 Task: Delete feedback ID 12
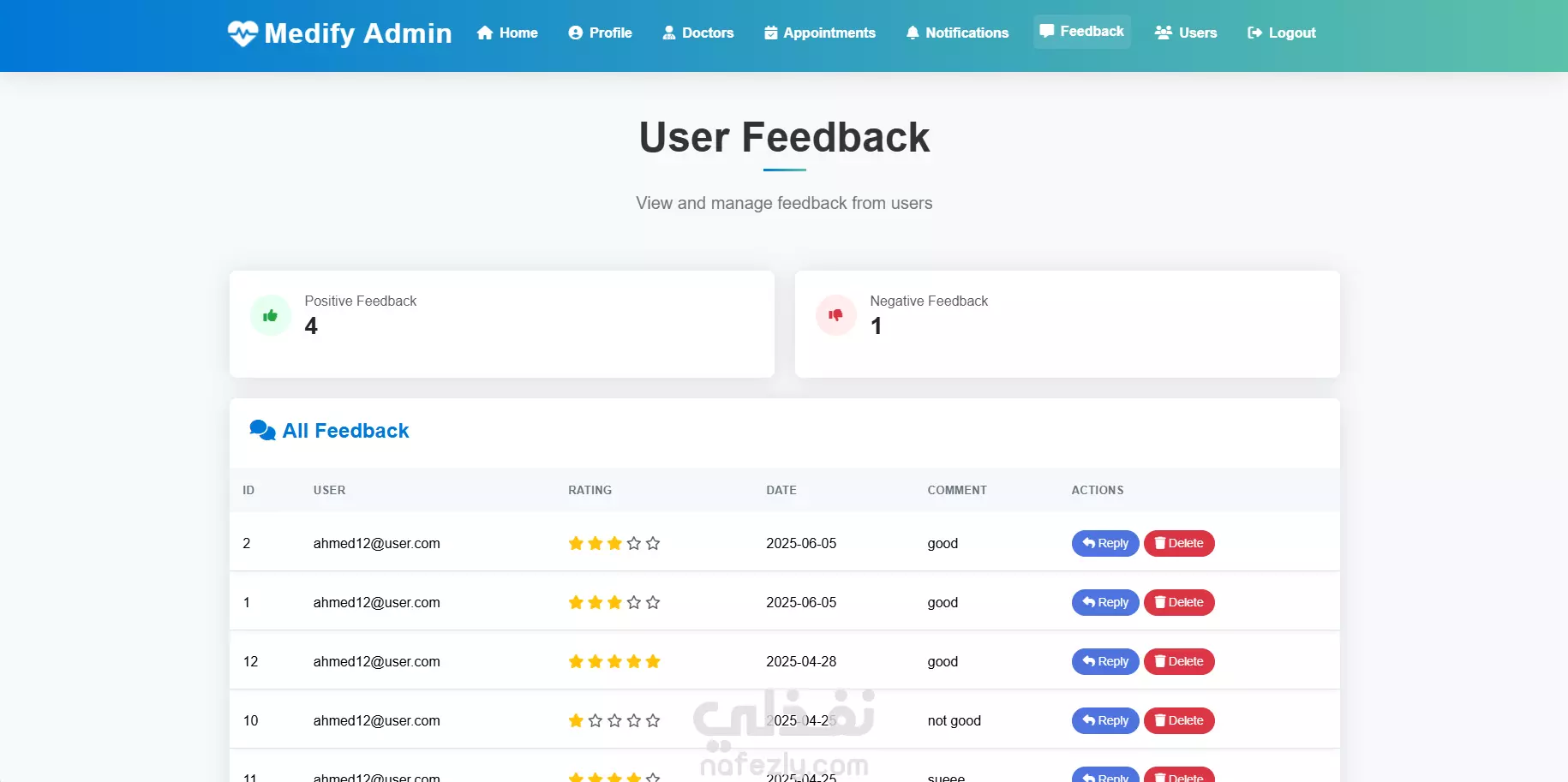(1179, 661)
